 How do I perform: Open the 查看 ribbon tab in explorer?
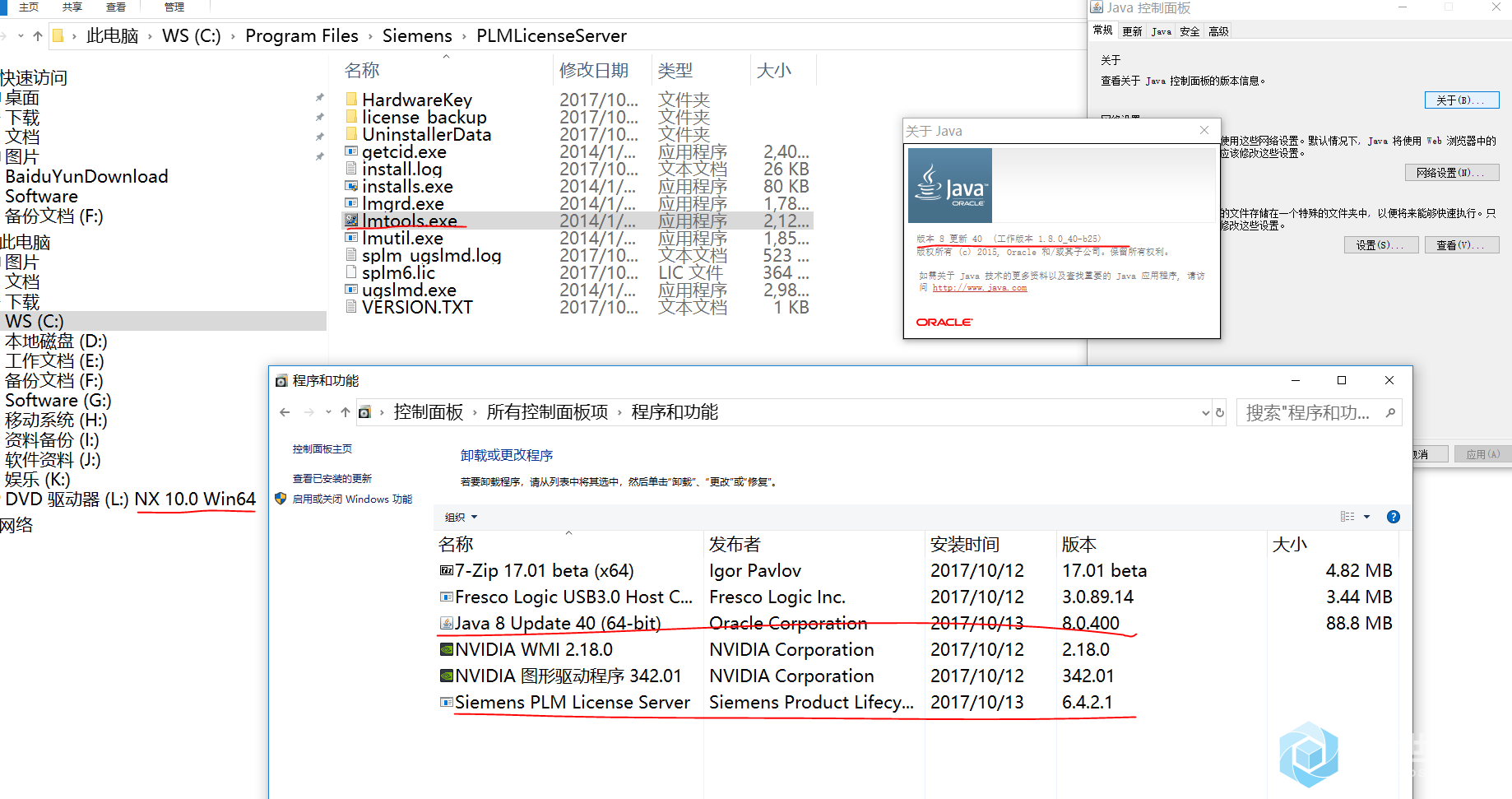pos(116,7)
